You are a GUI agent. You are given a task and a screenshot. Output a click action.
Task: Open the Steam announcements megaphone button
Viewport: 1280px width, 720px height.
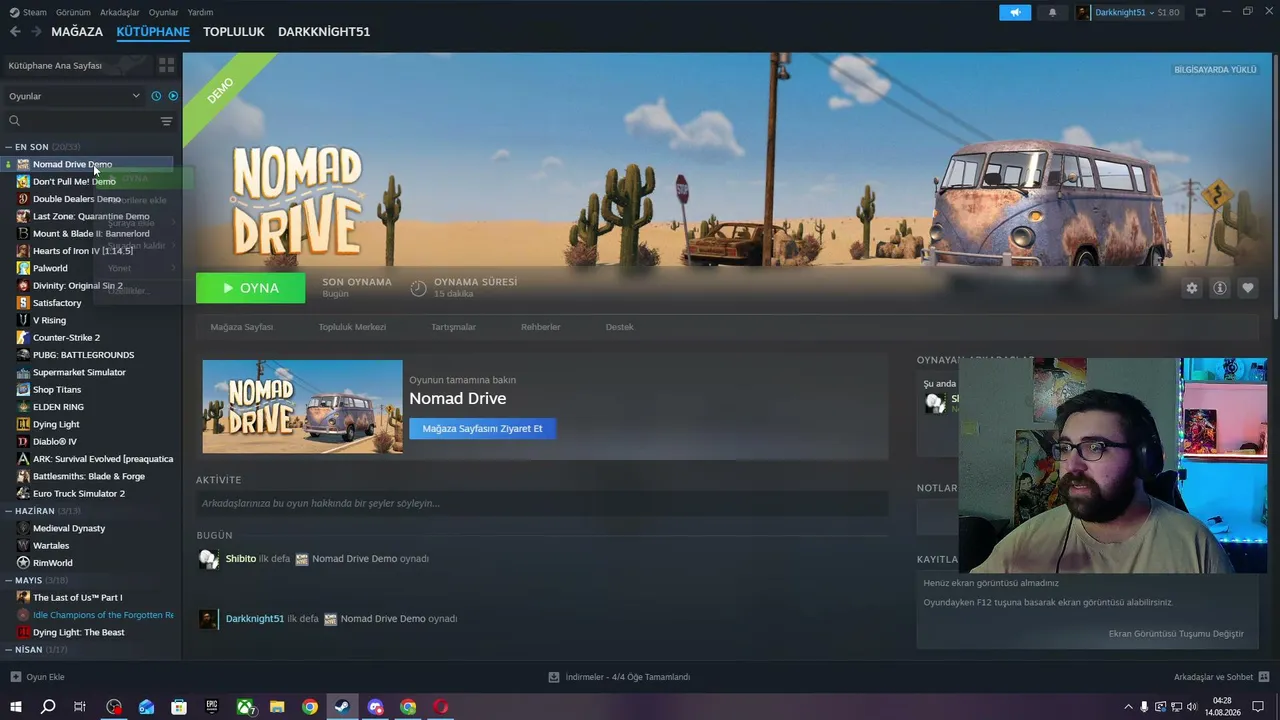[x=1015, y=12]
